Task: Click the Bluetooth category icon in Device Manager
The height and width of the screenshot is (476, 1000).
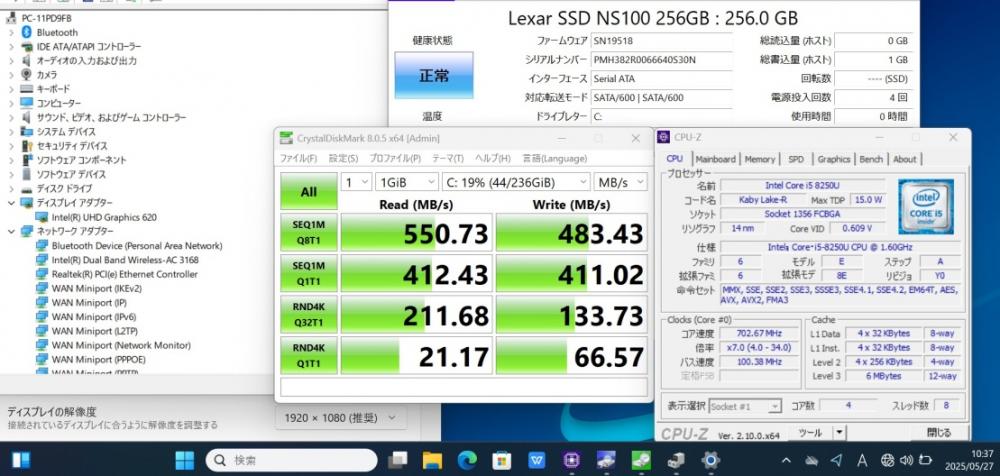Action: tap(27, 32)
